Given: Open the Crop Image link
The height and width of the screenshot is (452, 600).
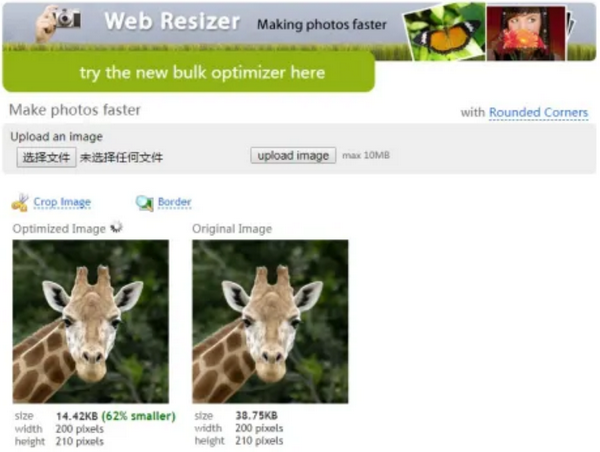Looking at the screenshot, I should (x=62, y=202).
